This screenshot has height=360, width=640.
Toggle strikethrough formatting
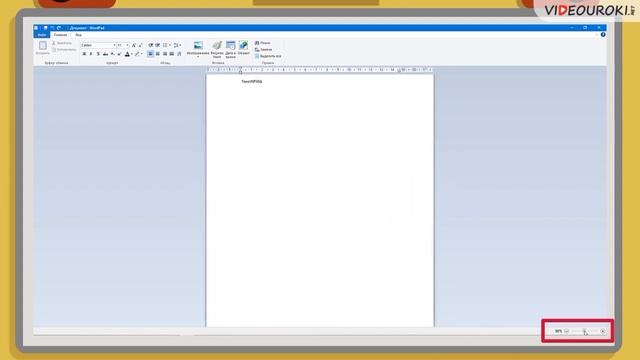point(105,54)
